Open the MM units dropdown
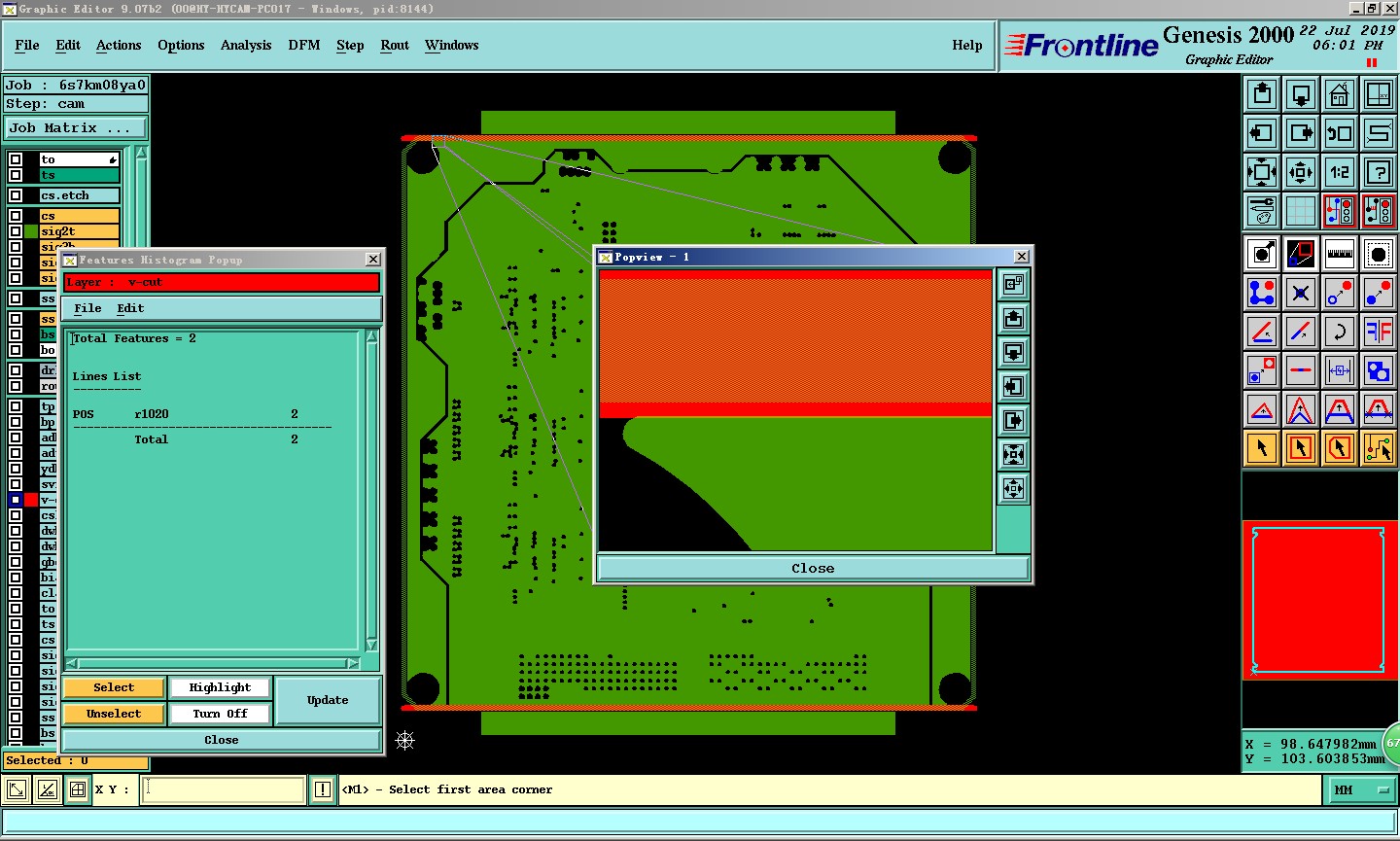The width and height of the screenshot is (1400, 841). click(x=1360, y=790)
